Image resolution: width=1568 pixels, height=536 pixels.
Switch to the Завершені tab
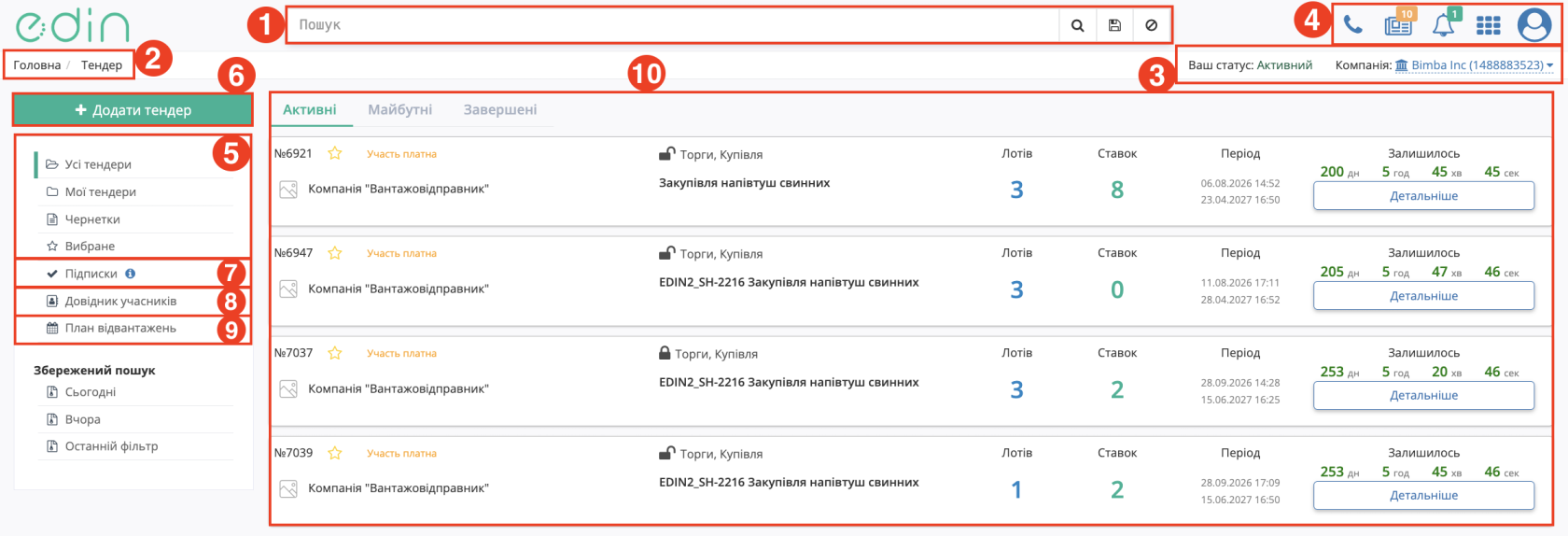tap(500, 109)
